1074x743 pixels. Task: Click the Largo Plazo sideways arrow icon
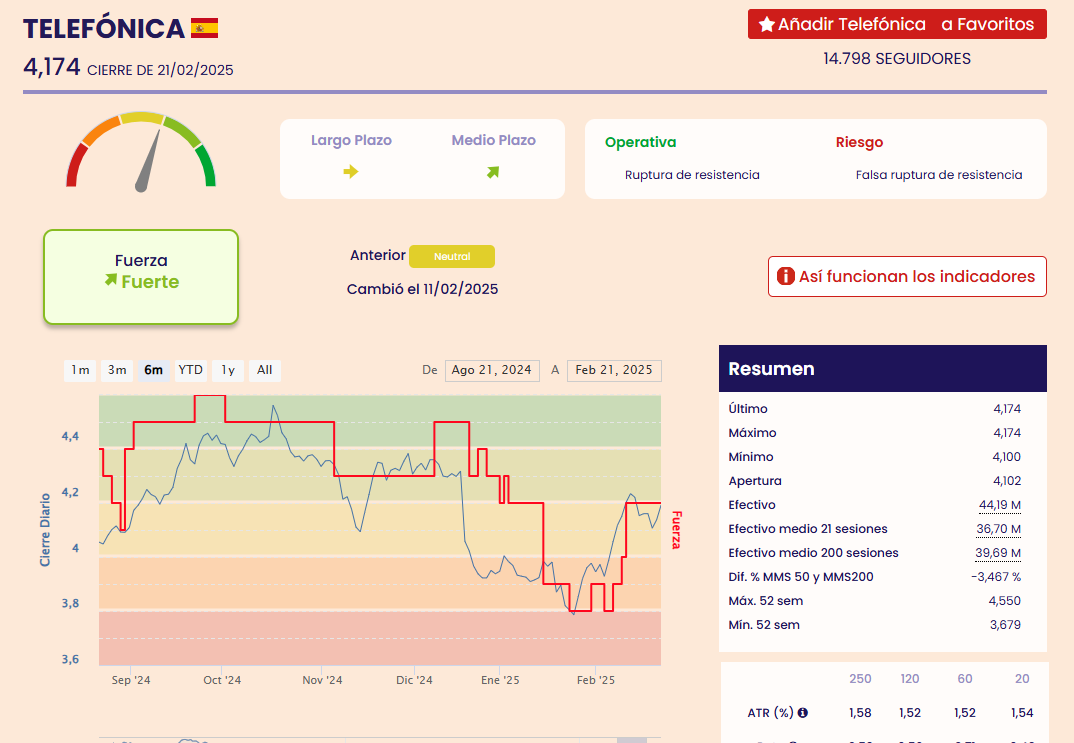click(351, 171)
